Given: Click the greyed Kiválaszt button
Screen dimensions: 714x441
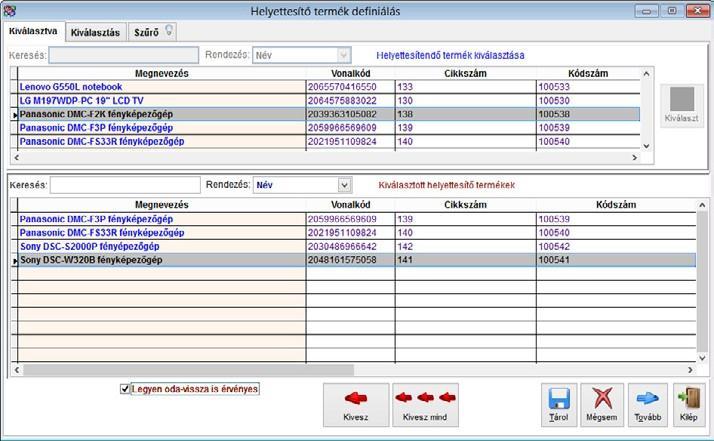Looking at the screenshot, I should click(682, 105).
